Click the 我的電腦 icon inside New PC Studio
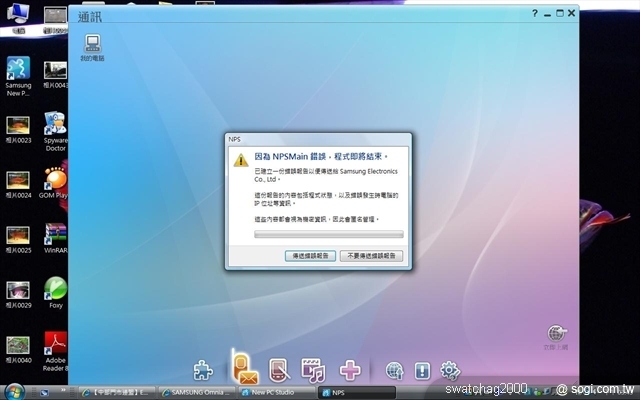Viewport: 640px width, 400px height. (x=93, y=47)
